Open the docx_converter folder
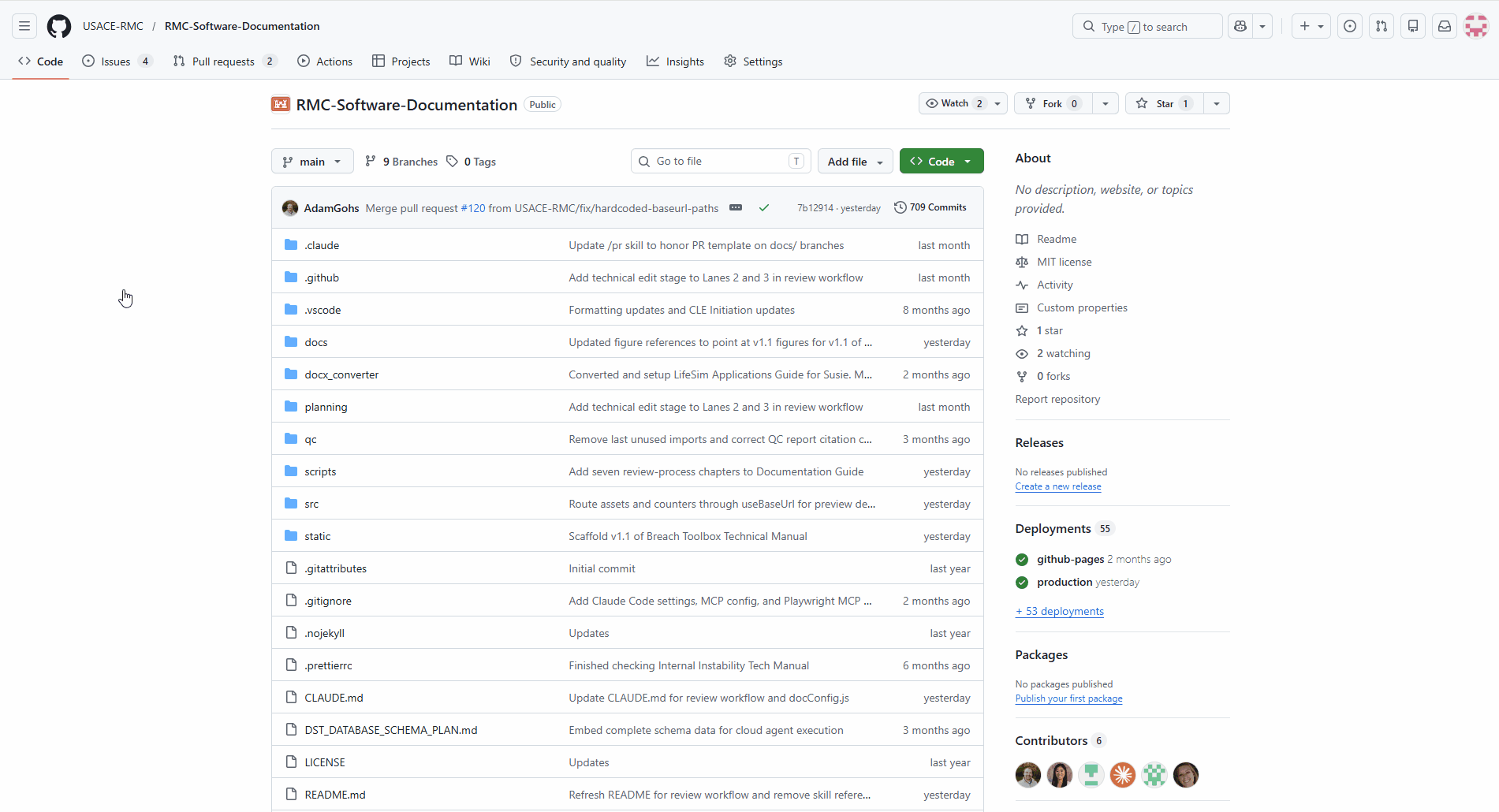This screenshot has width=1499, height=812. pyautogui.click(x=341, y=374)
